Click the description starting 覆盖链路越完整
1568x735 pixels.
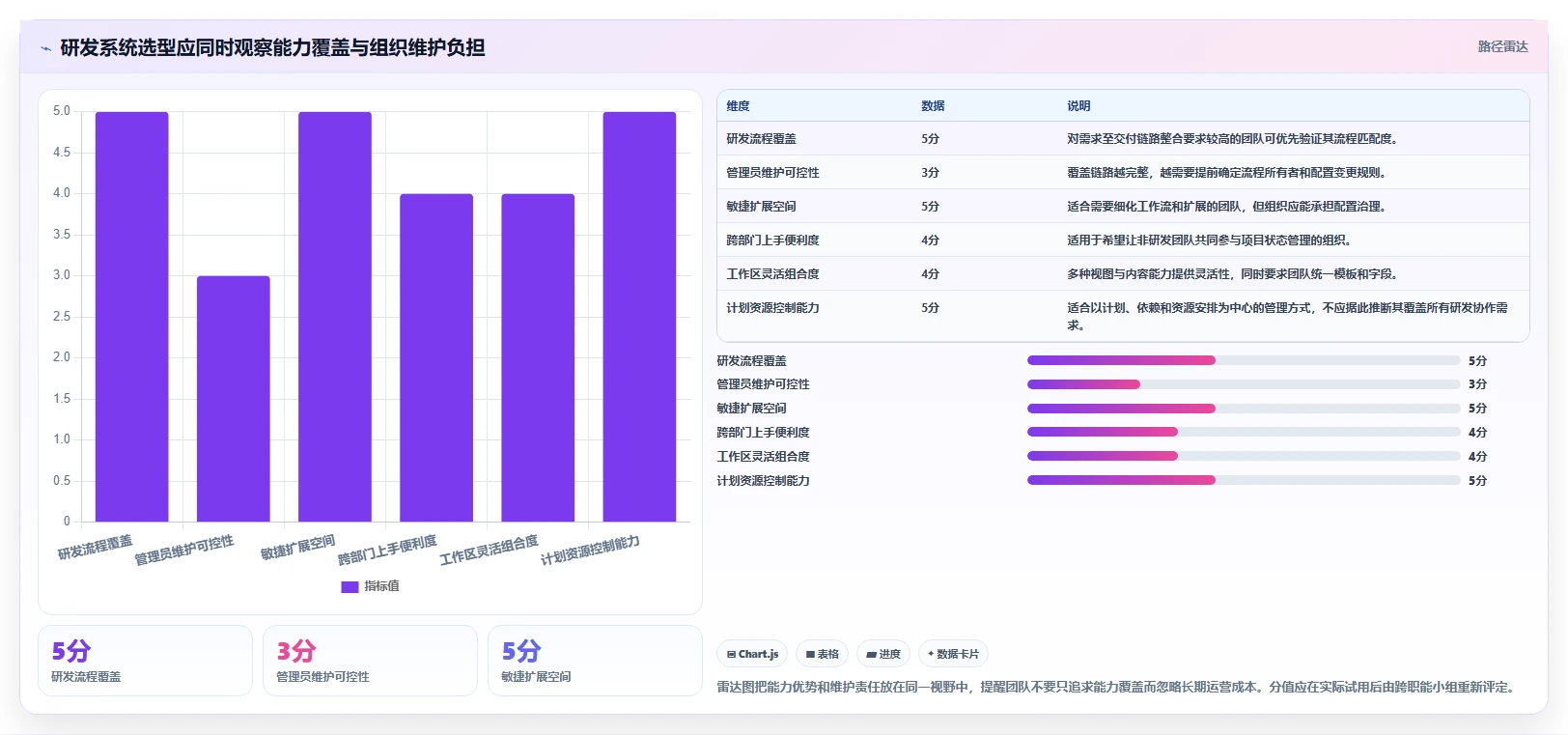click(1226, 173)
